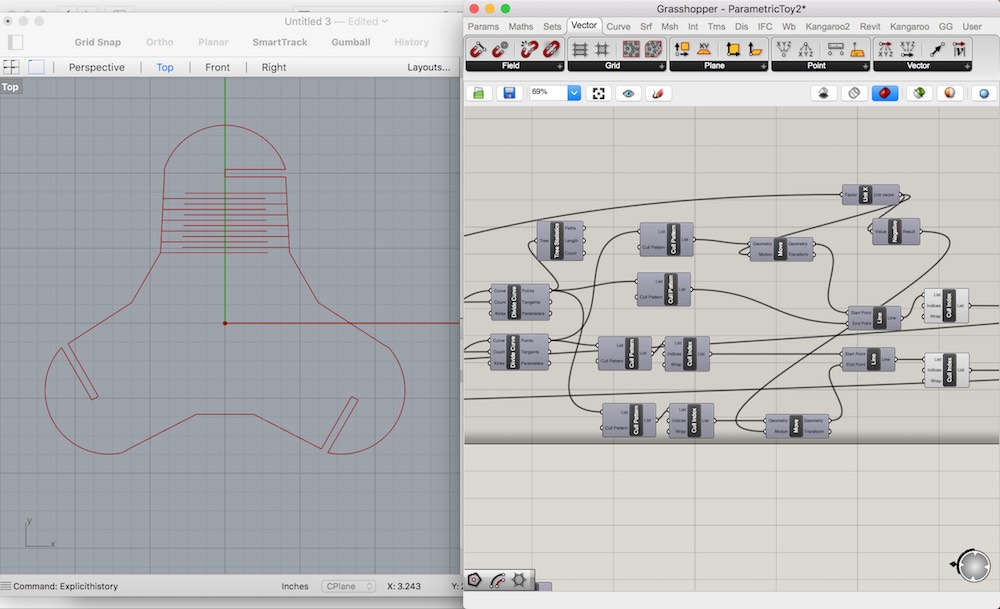Viewport: 1000px width, 609px height.
Task: Click the red Sketch feather icon
Action: click(658, 93)
